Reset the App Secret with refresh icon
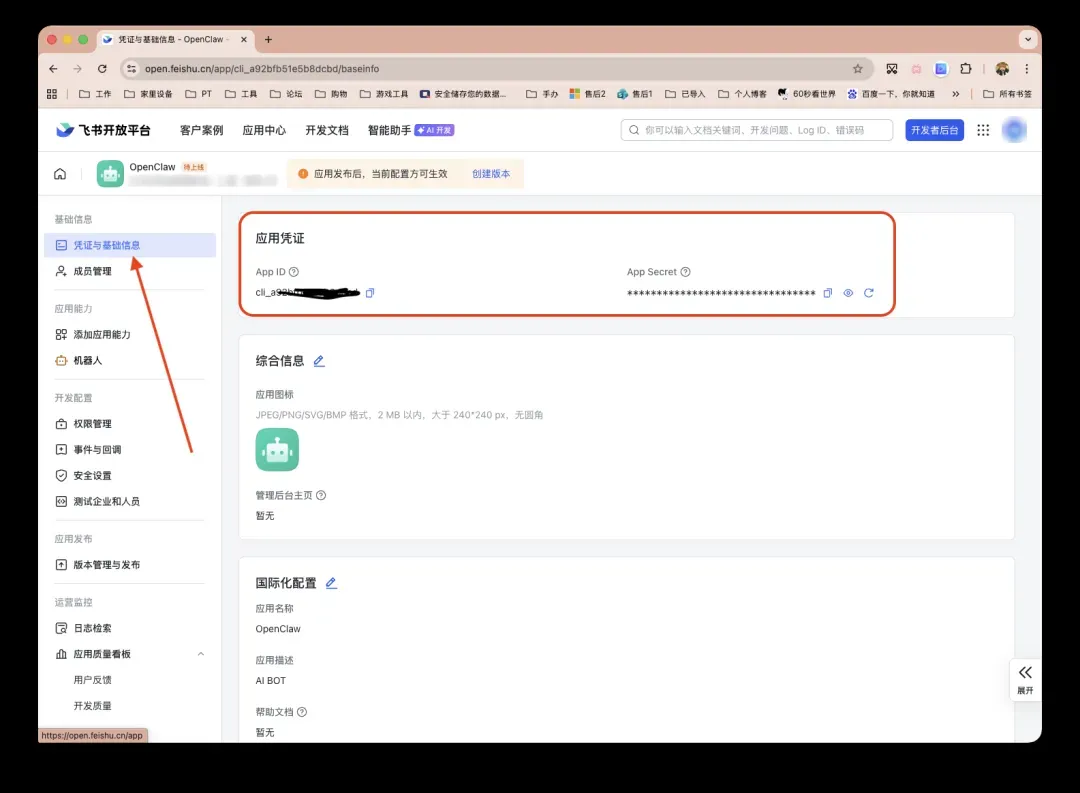 [869, 293]
